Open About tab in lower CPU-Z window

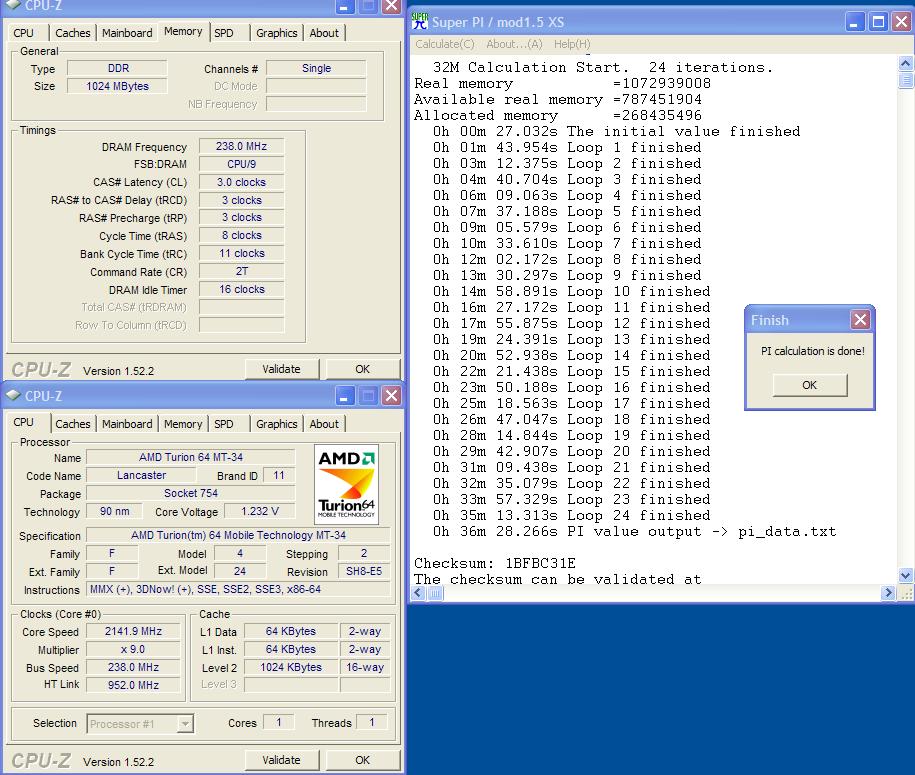(x=324, y=424)
